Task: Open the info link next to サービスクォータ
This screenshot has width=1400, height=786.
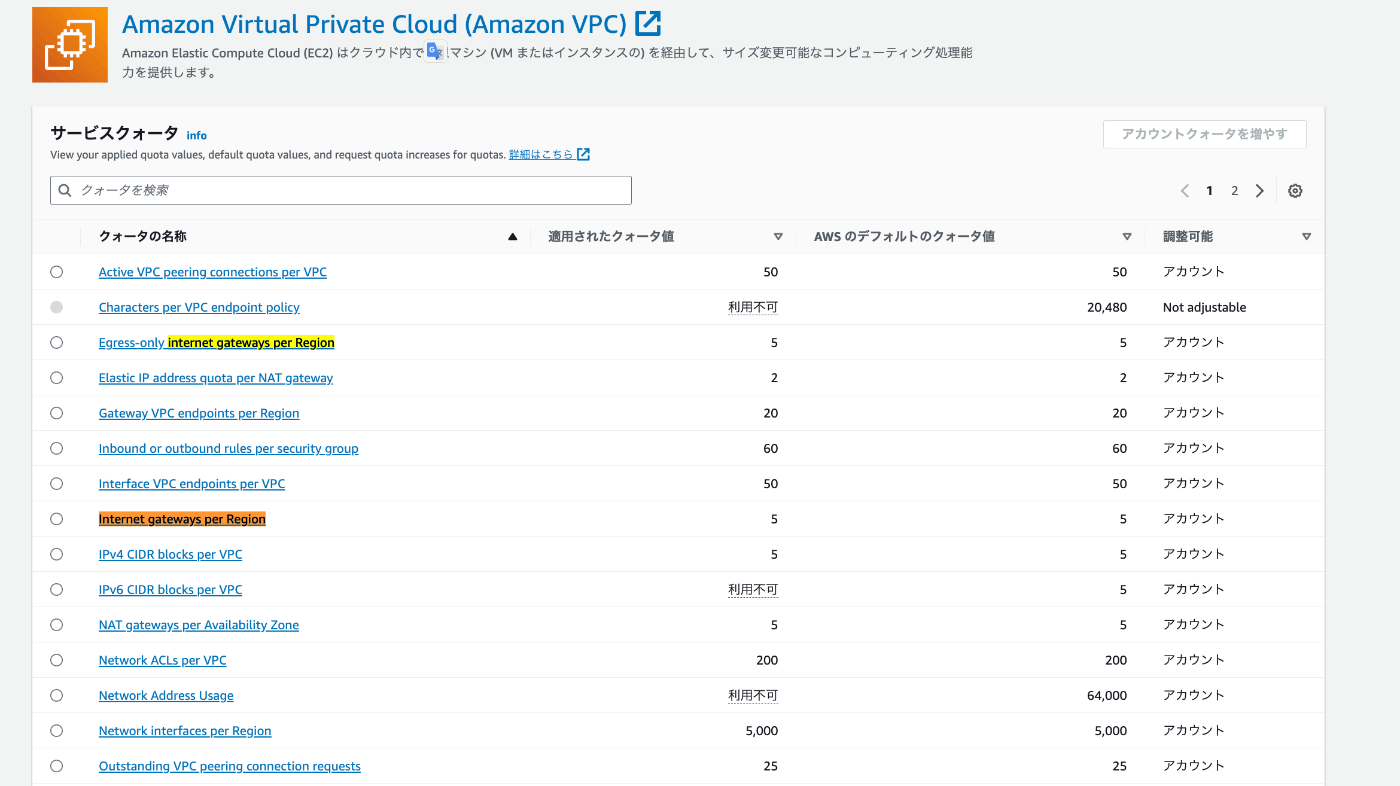Action: click(197, 135)
